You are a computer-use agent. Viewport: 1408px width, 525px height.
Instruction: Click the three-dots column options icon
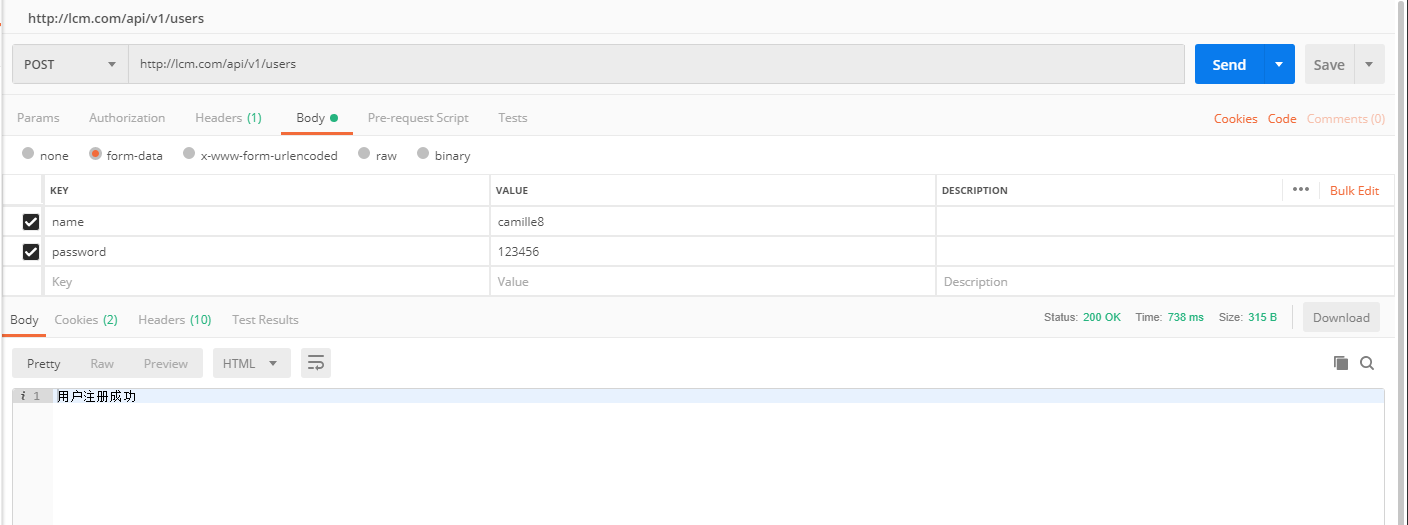pyautogui.click(x=1300, y=190)
